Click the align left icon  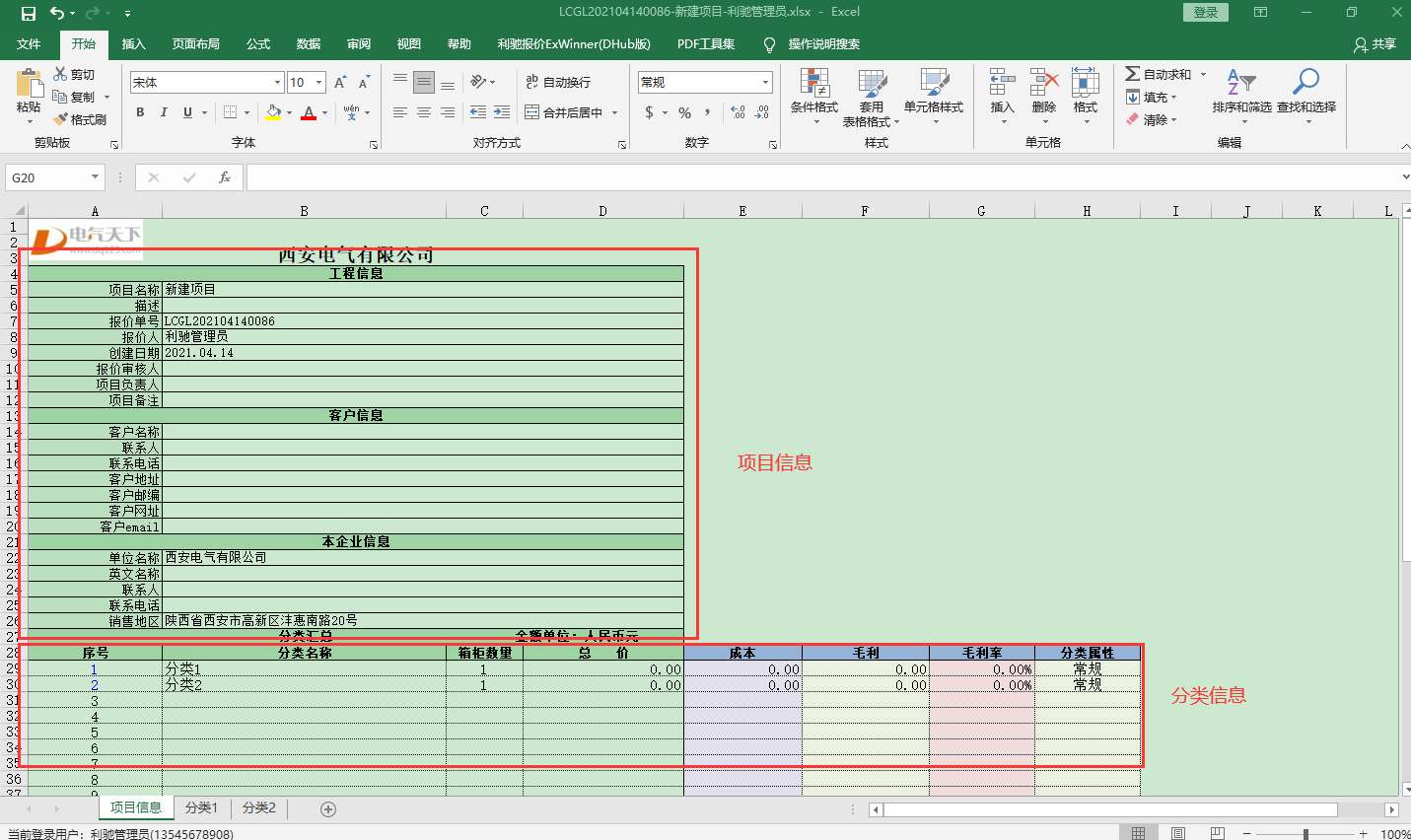click(x=399, y=112)
